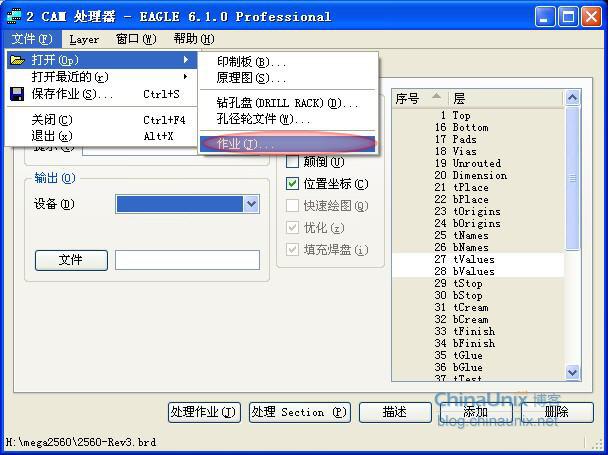Select layer 26 bNames
Viewport: 608px width, 455px height.
478,247
